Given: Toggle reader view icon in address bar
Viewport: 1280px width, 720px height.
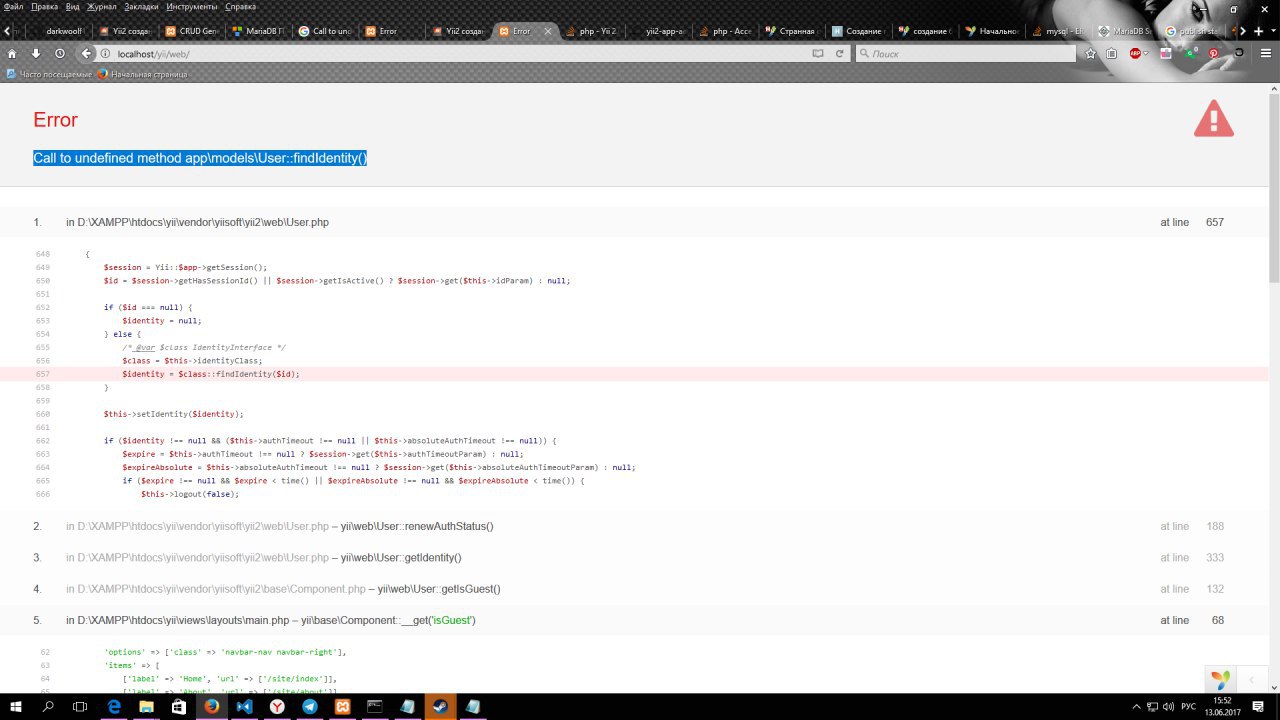Looking at the screenshot, I should tap(818, 53).
